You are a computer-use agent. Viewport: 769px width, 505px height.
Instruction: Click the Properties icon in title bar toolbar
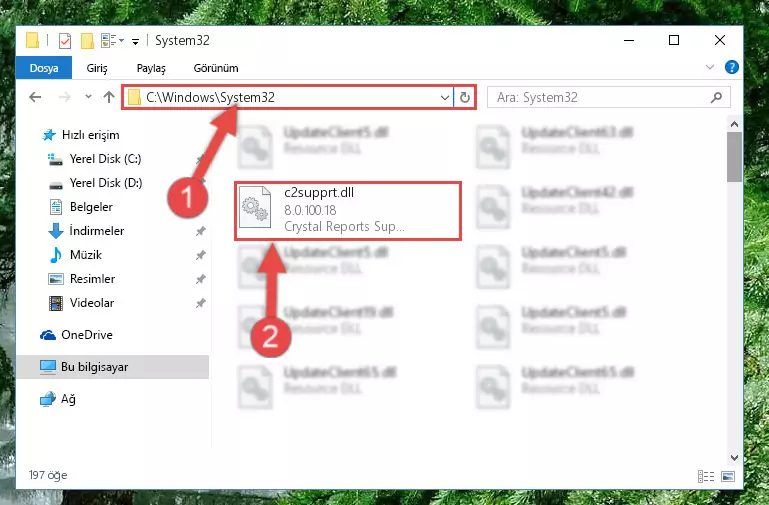(65, 41)
